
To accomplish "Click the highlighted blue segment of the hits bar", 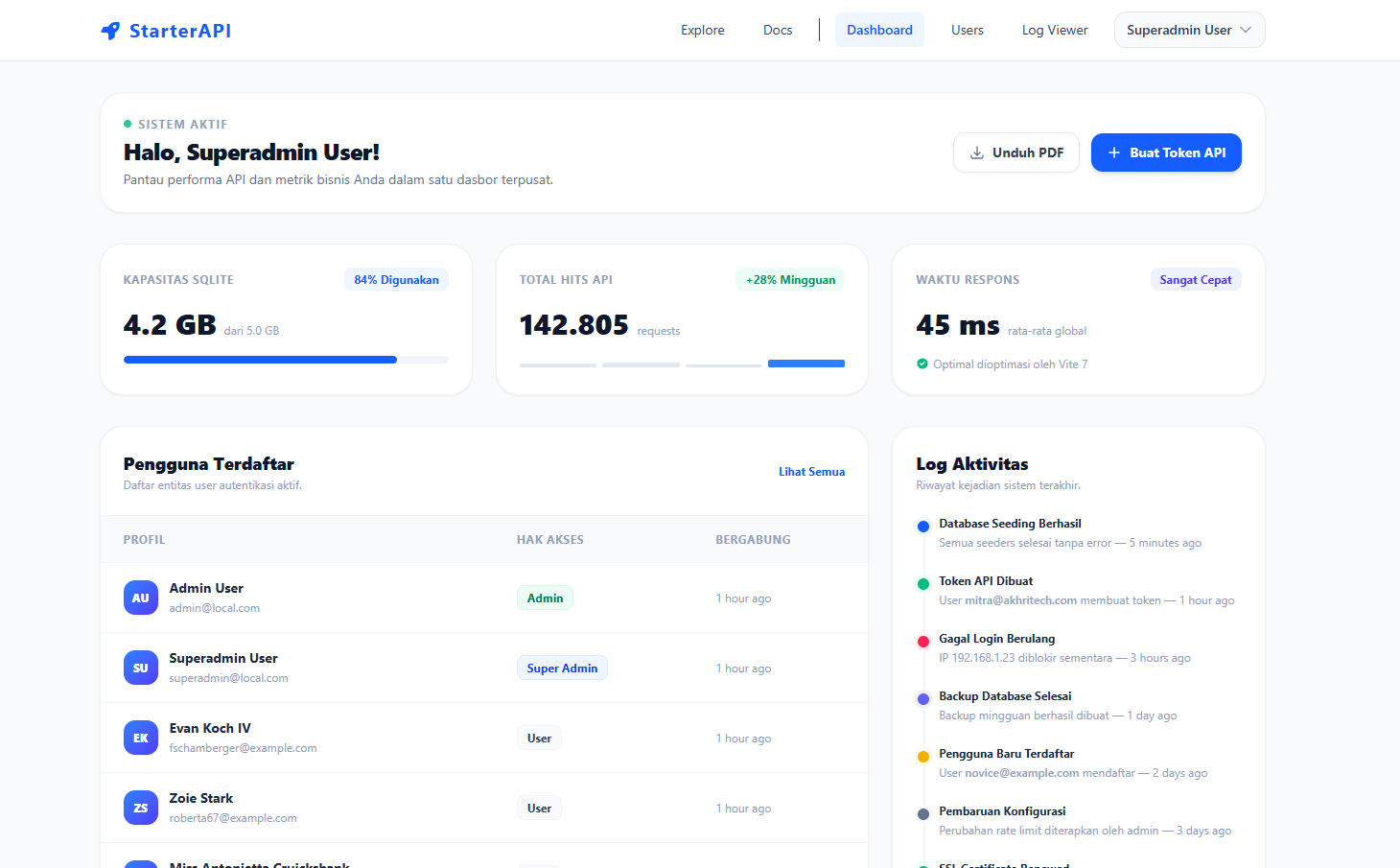I will coord(806,364).
